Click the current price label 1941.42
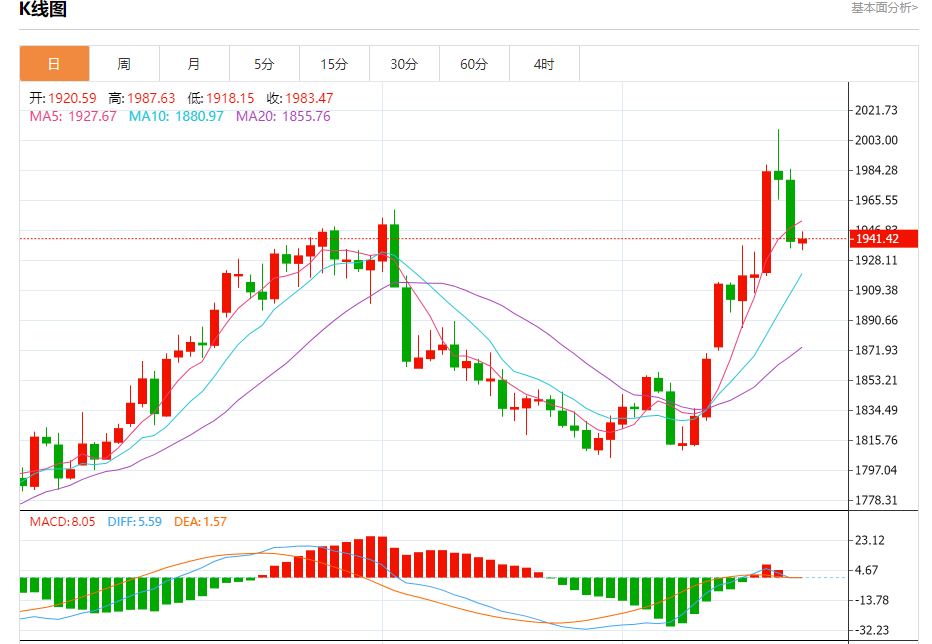This screenshot has width=932, height=644. click(x=884, y=238)
